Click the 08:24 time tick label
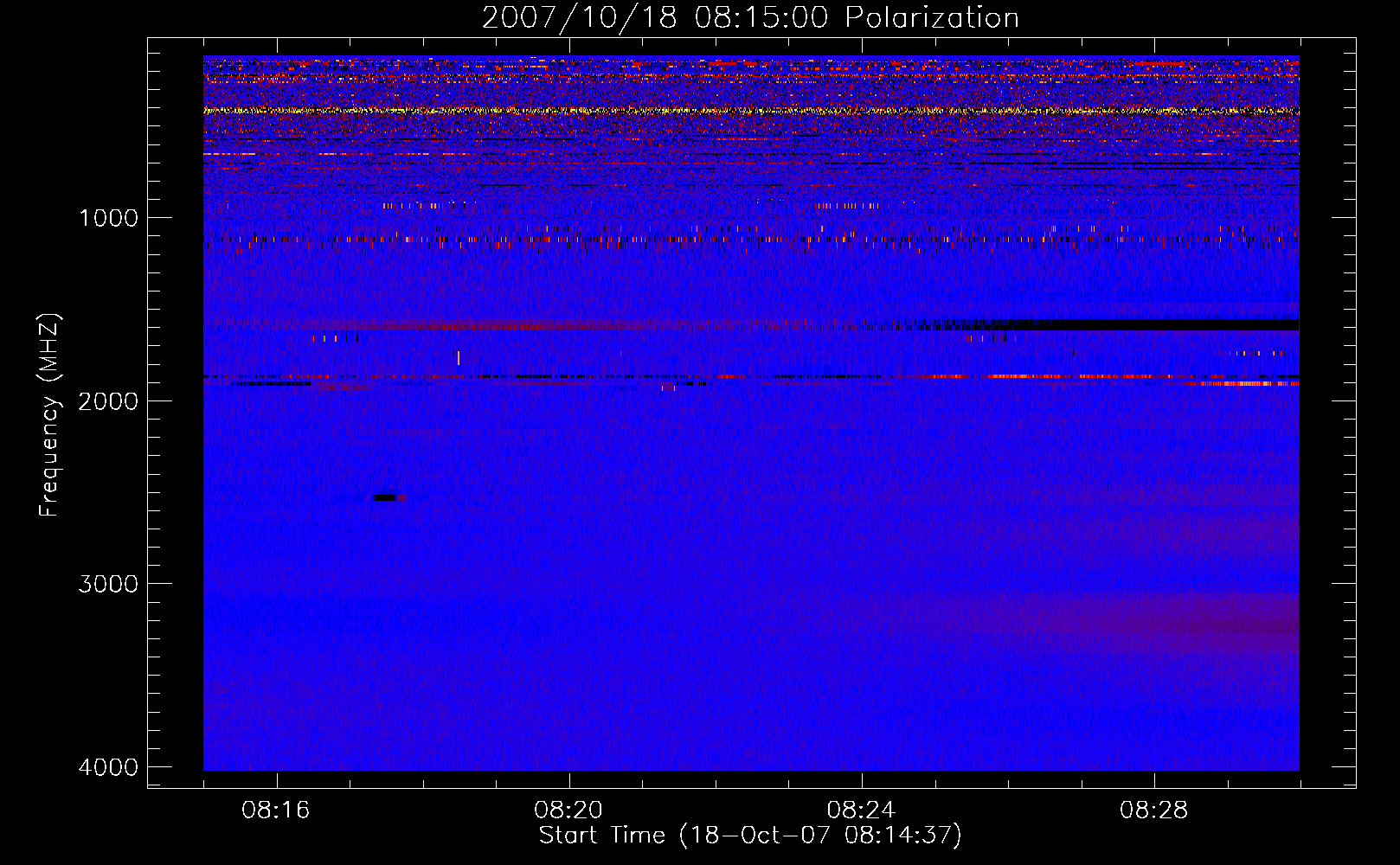 pyautogui.click(x=861, y=811)
